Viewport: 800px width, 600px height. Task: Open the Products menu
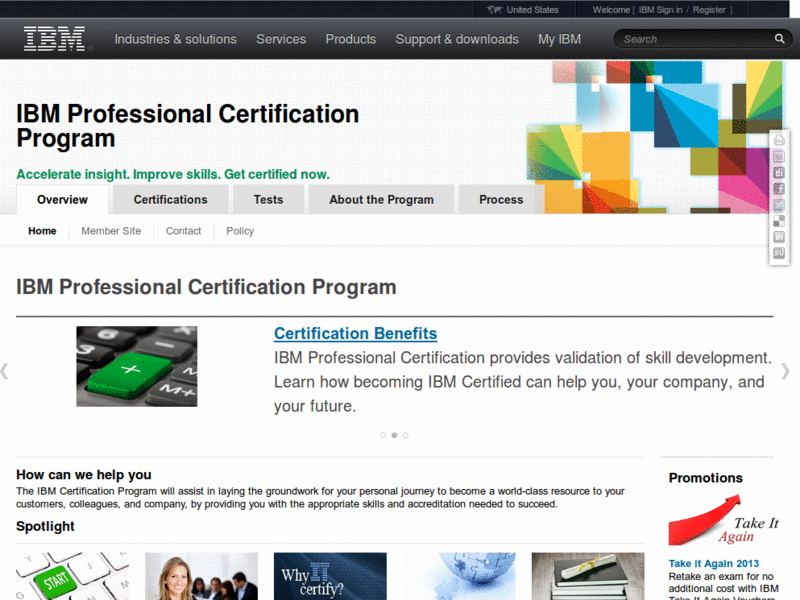(x=351, y=39)
